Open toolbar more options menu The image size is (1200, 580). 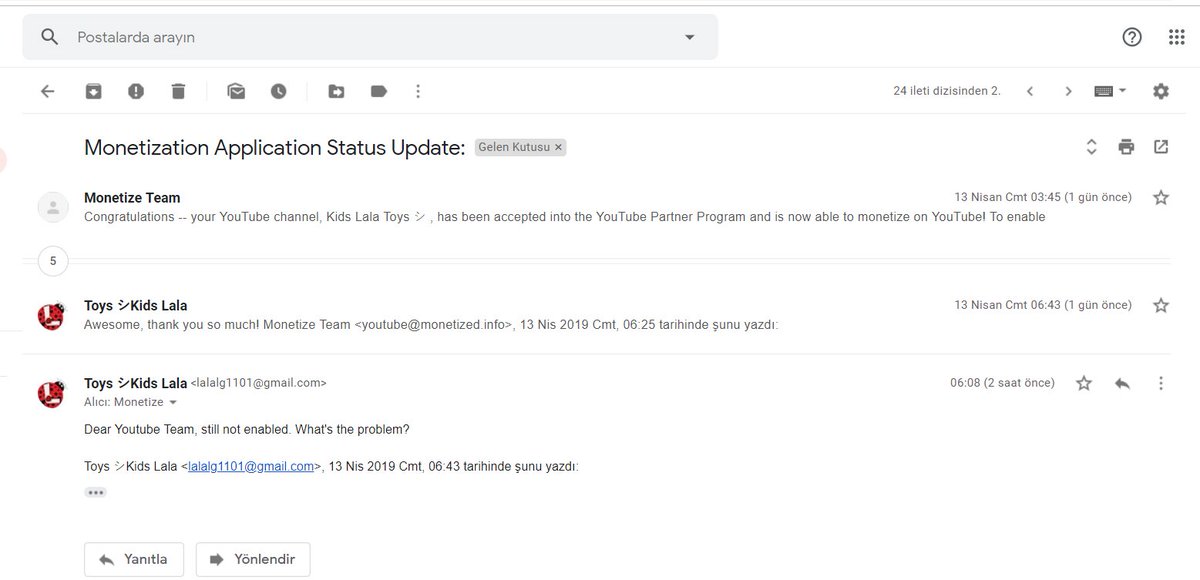418,91
